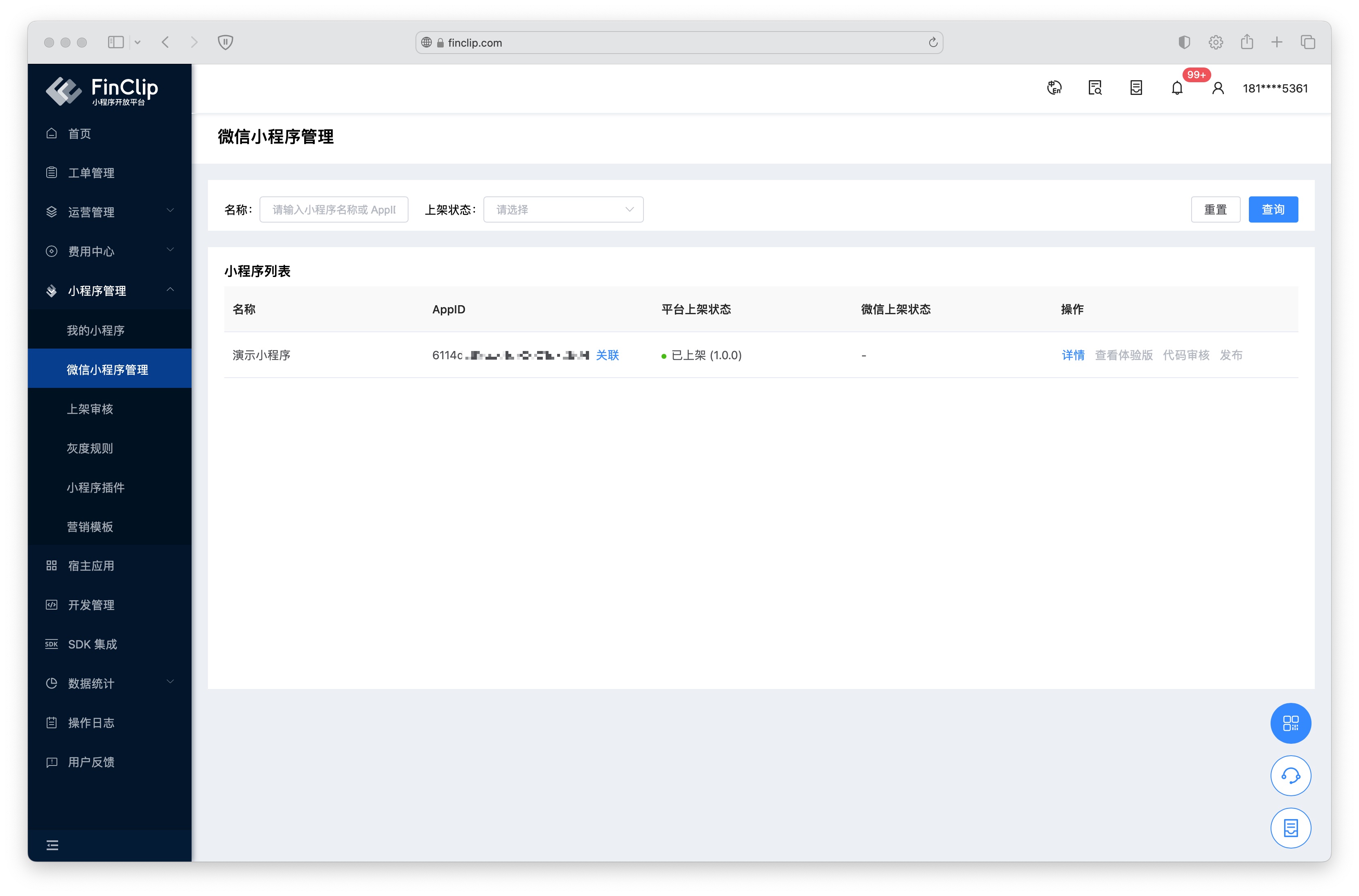
Task: Focus the 名称 search input field
Action: (x=333, y=210)
